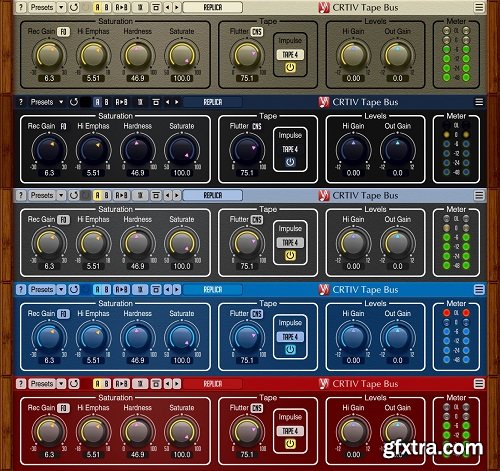Select state B in the blue instance
Screen dimensions: 500x471
point(106,289)
